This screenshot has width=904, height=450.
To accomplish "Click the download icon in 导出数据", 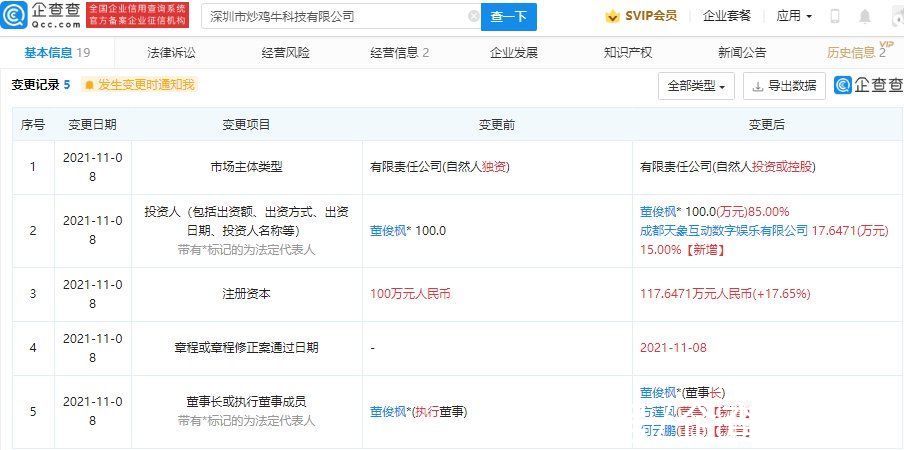I will 758,86.
